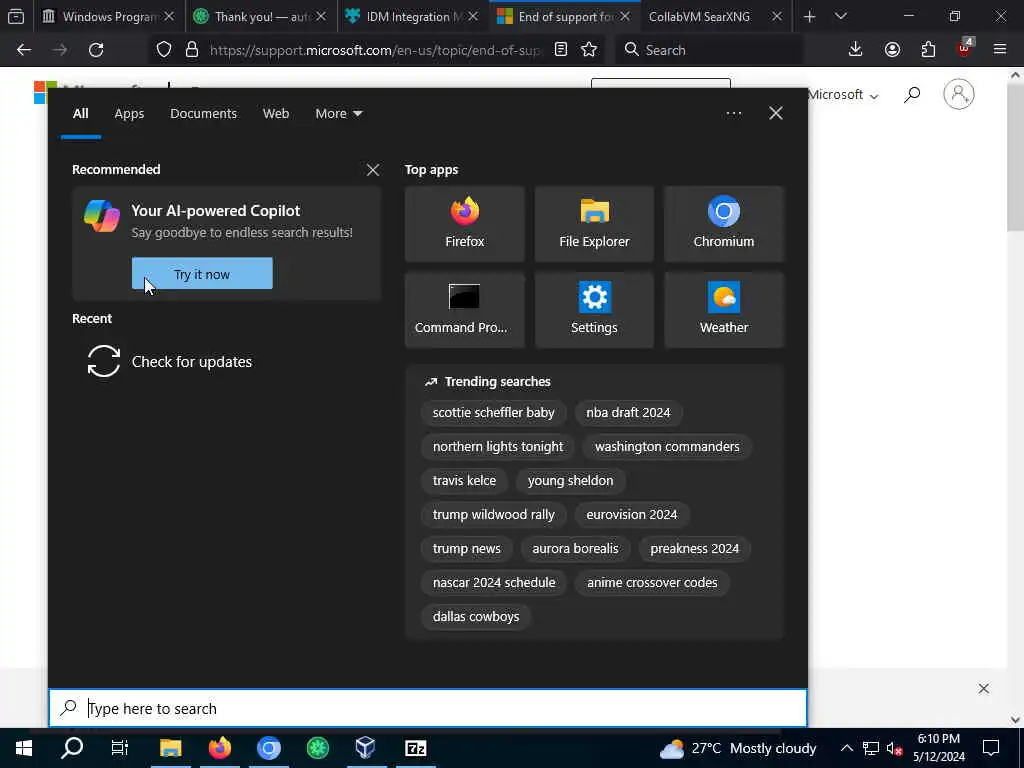The width and height of the screenshot is (1024, 768).
Task: Open a new Firefox tab
Action: click(809, 16)
